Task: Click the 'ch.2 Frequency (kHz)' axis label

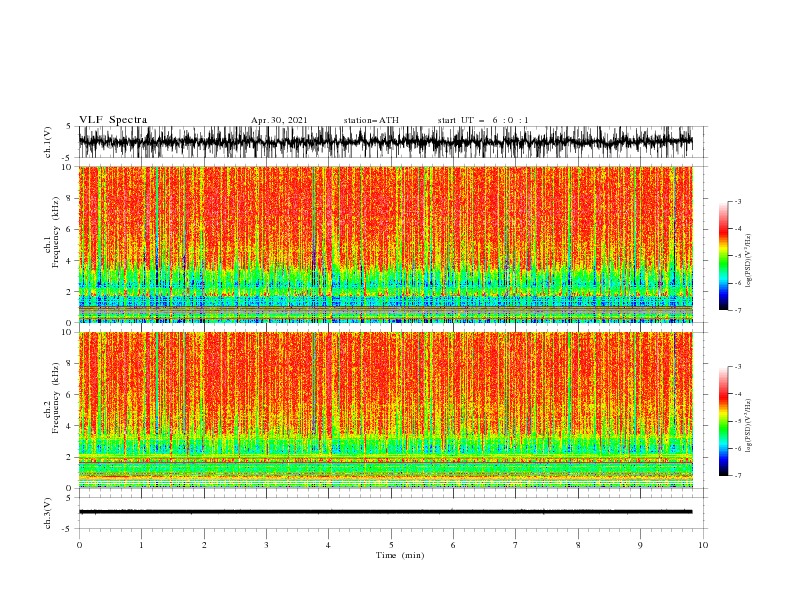Action: 51,398
